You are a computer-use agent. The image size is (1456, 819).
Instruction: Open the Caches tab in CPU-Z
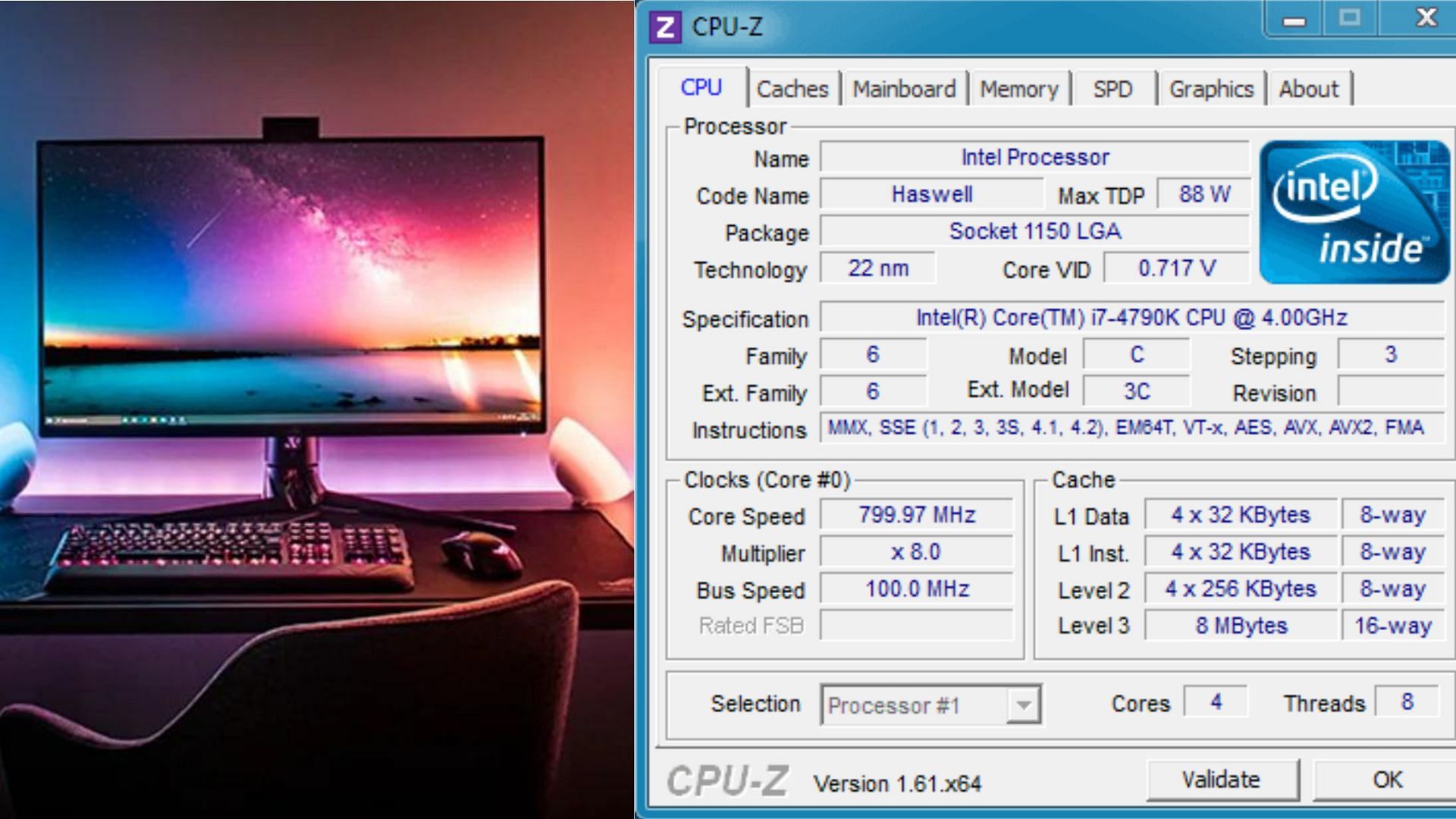tap(790, 89)
